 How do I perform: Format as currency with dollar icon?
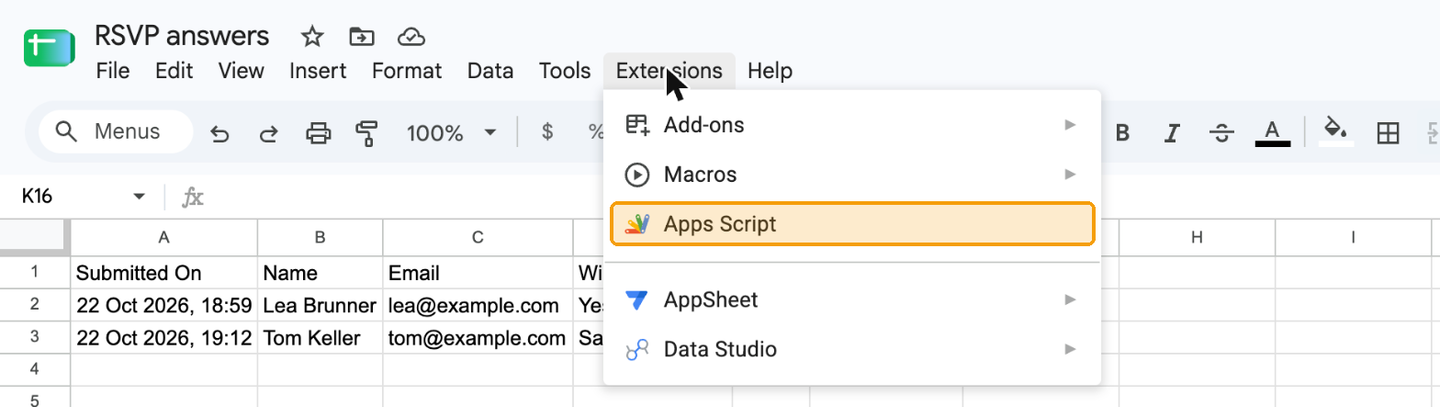[547, 132]
